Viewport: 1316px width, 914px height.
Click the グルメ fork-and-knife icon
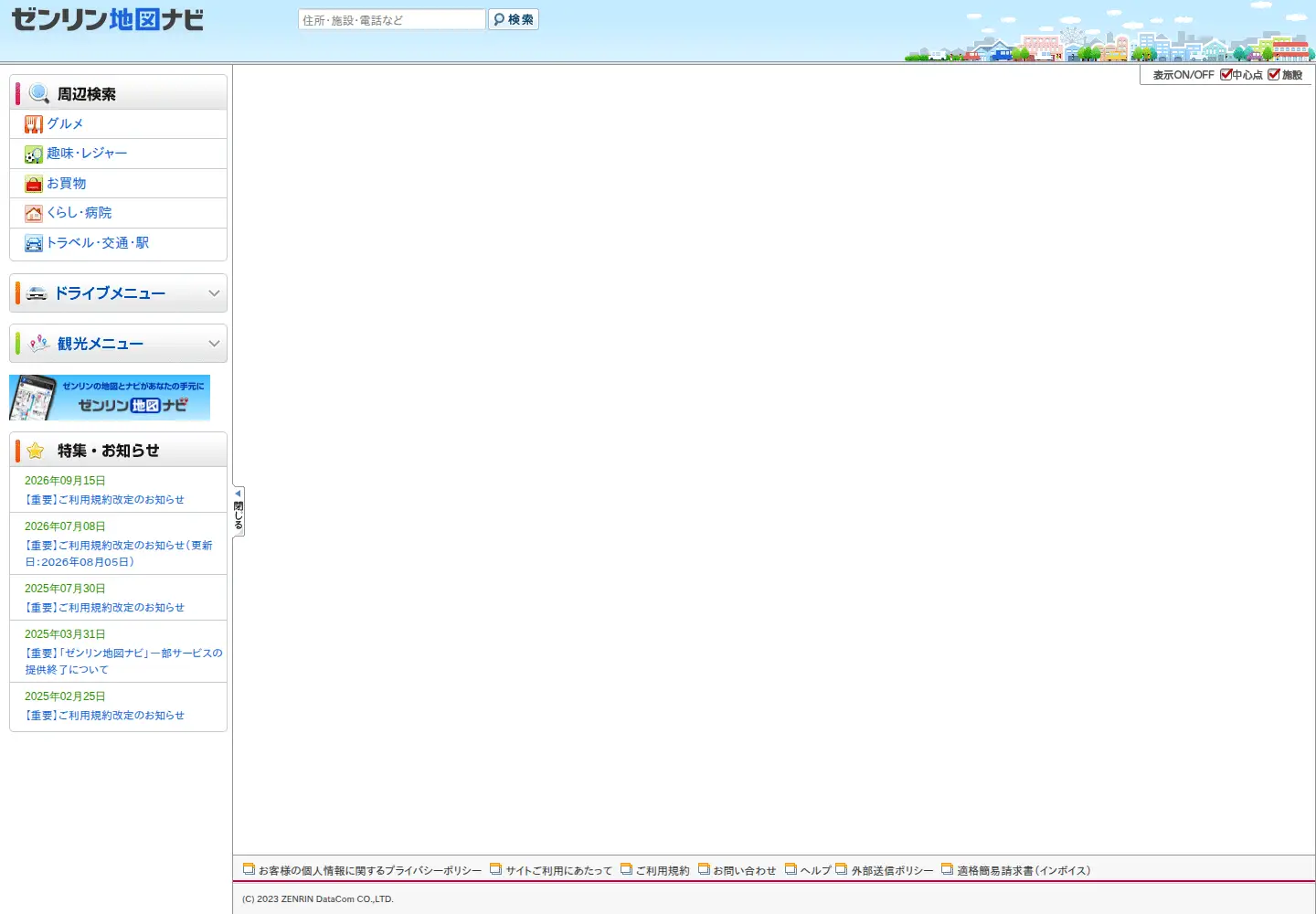click(34, 124)
